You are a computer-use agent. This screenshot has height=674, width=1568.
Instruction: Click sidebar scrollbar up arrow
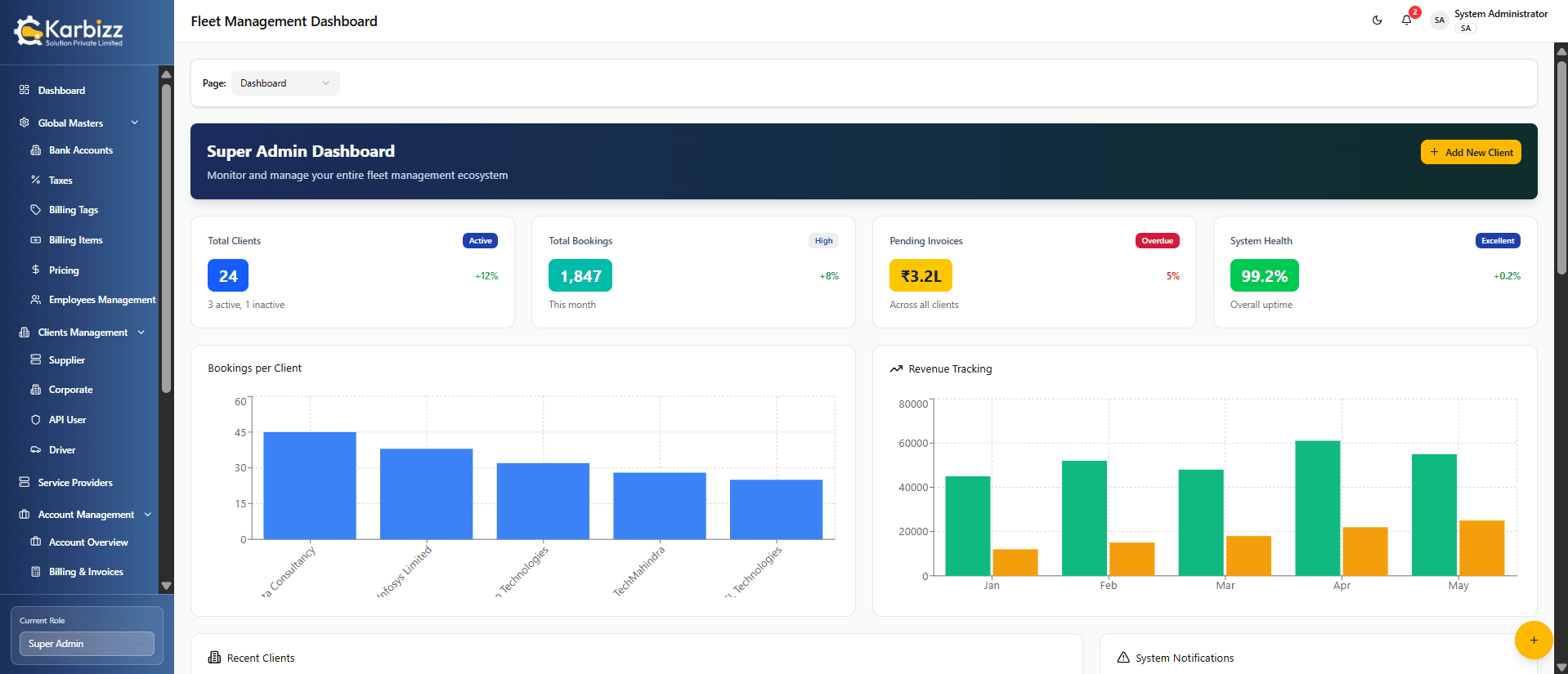(x=167, y=74)
